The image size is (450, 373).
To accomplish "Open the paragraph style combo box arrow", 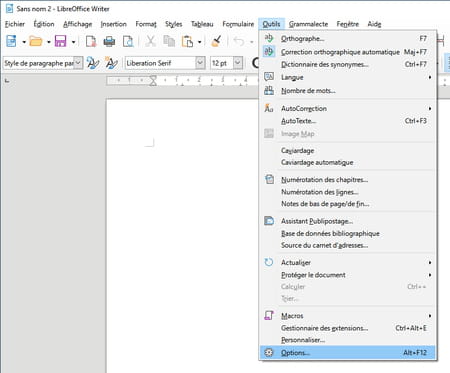I will coord(78,63).
